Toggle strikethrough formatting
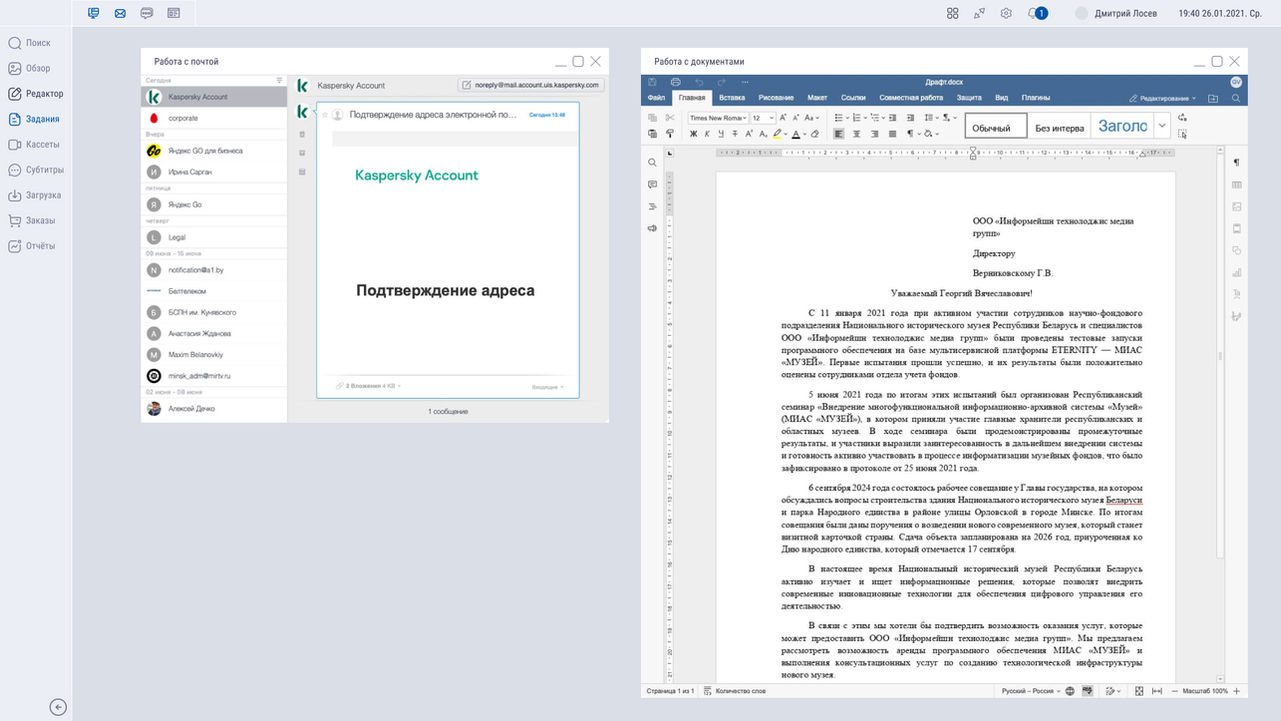 click(x=734, y=133)
